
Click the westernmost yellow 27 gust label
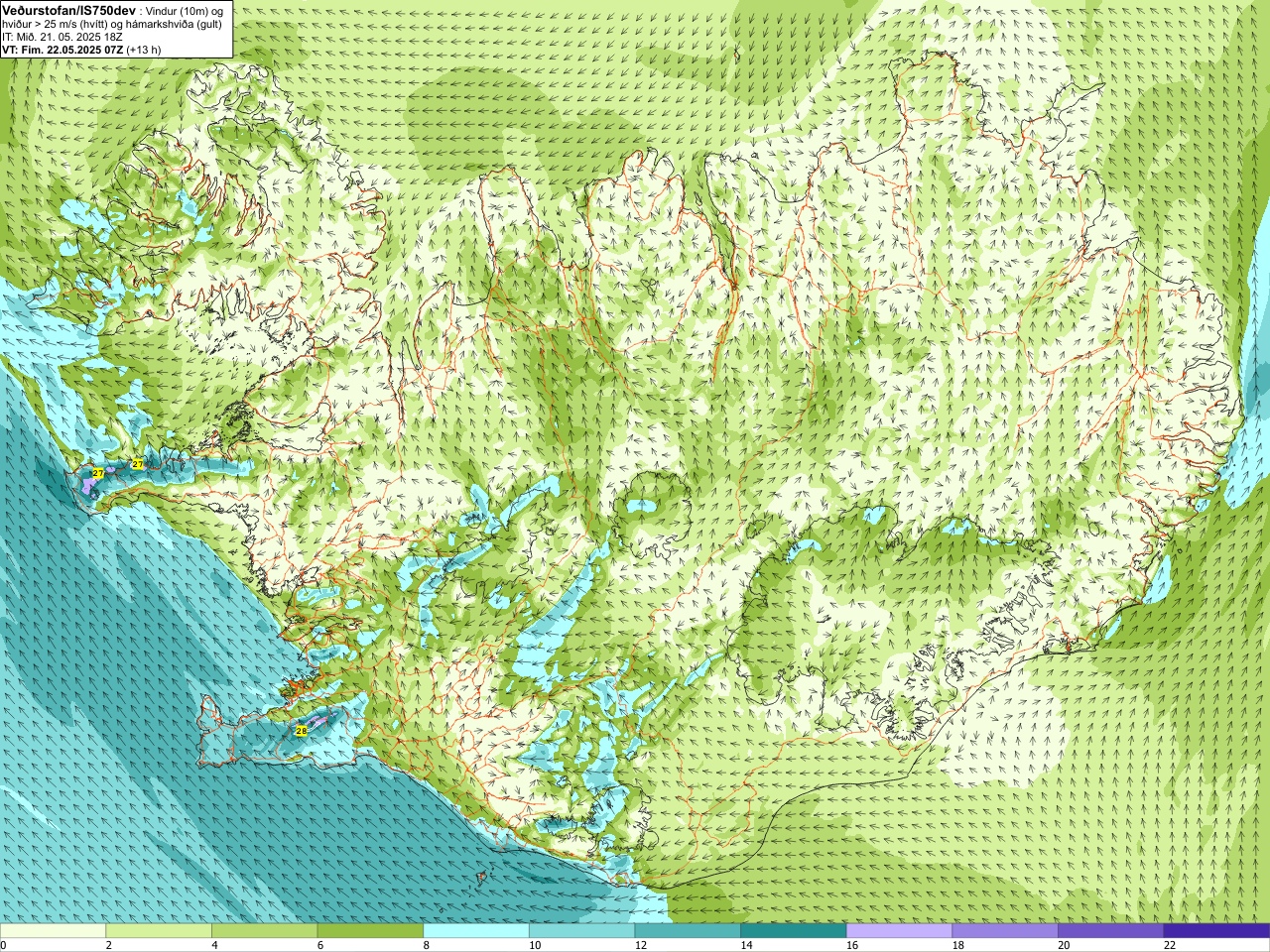tap(98, 474)
